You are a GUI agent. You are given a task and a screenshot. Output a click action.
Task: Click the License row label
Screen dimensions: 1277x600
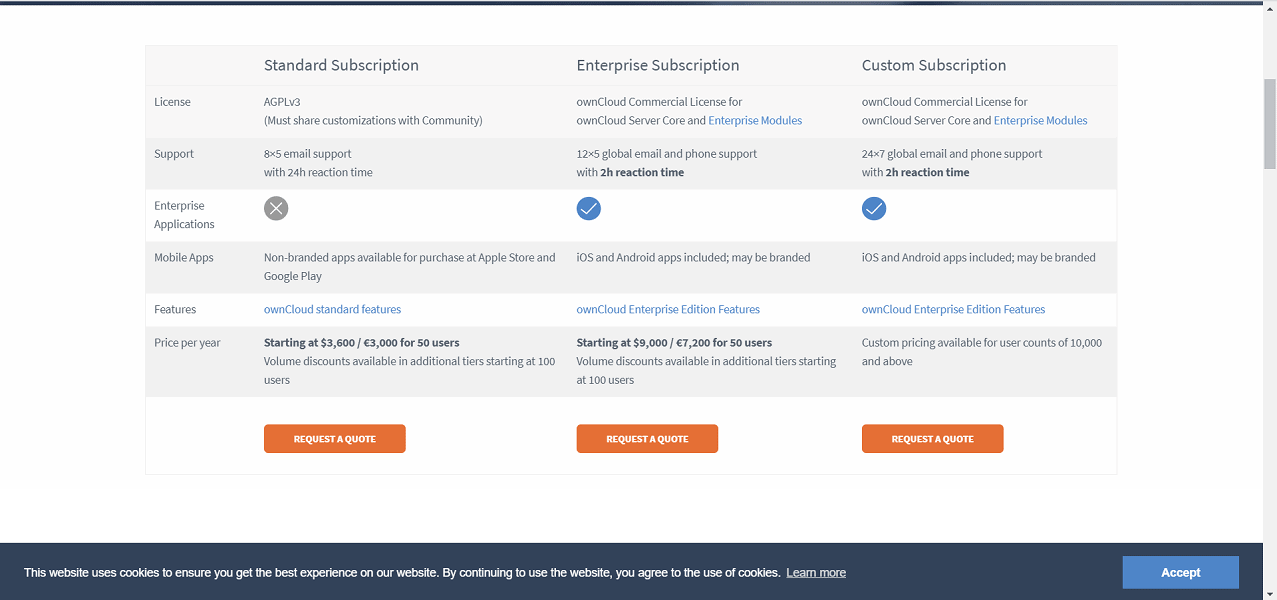click(x=172, y=102)
